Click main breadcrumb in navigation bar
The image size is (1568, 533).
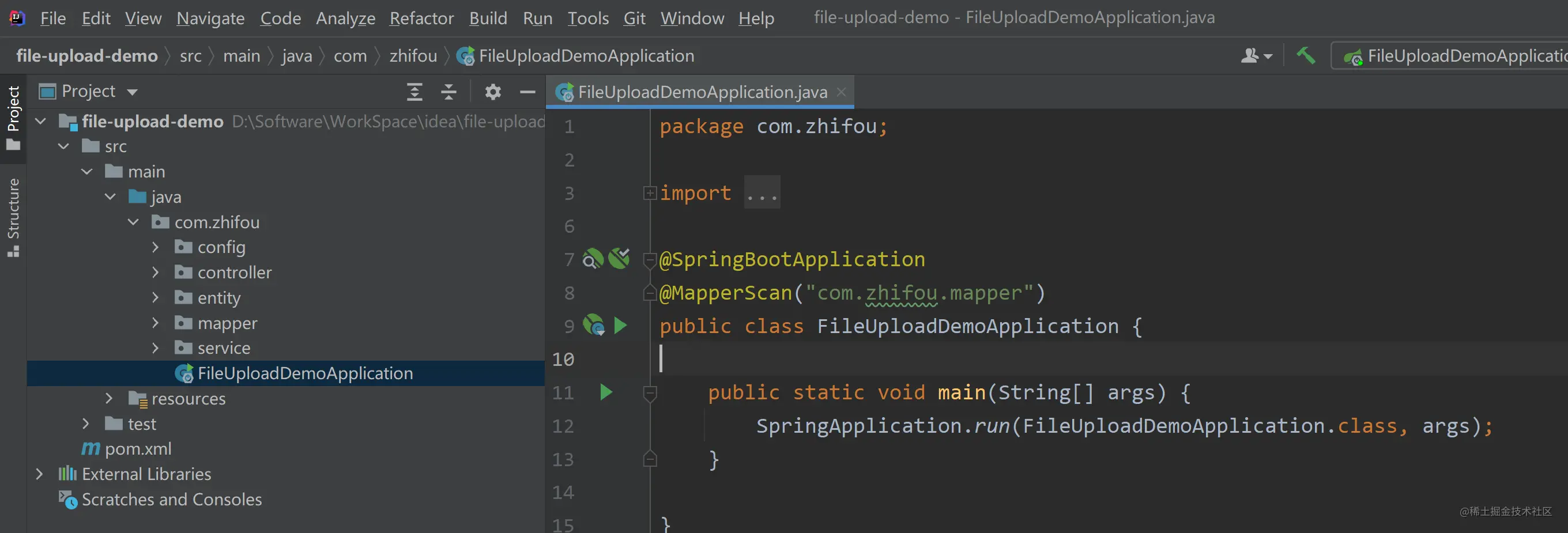(x=242, y=56)
